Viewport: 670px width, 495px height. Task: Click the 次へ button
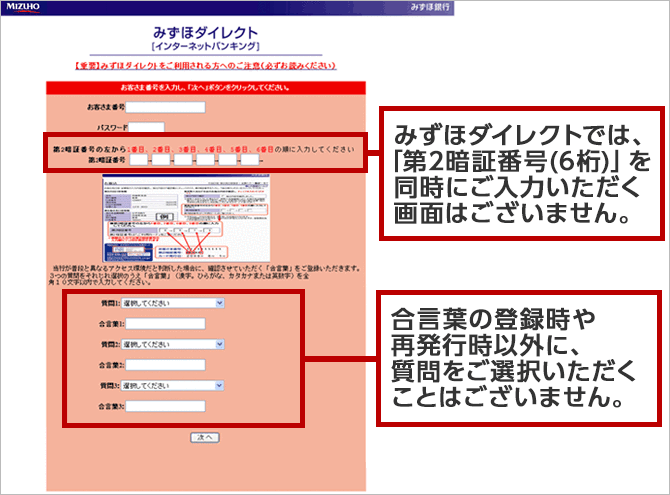click(x=205, y=437)
